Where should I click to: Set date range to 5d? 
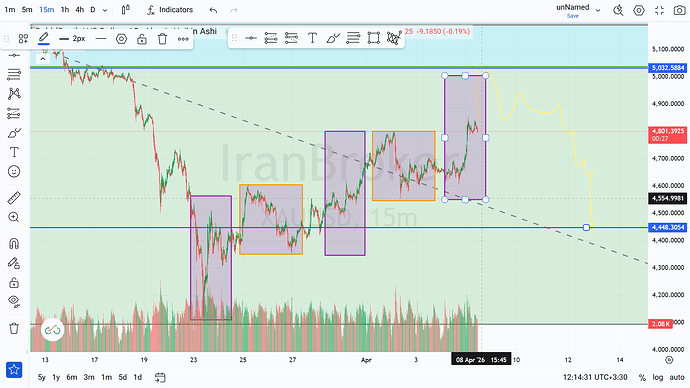[123, 377]
